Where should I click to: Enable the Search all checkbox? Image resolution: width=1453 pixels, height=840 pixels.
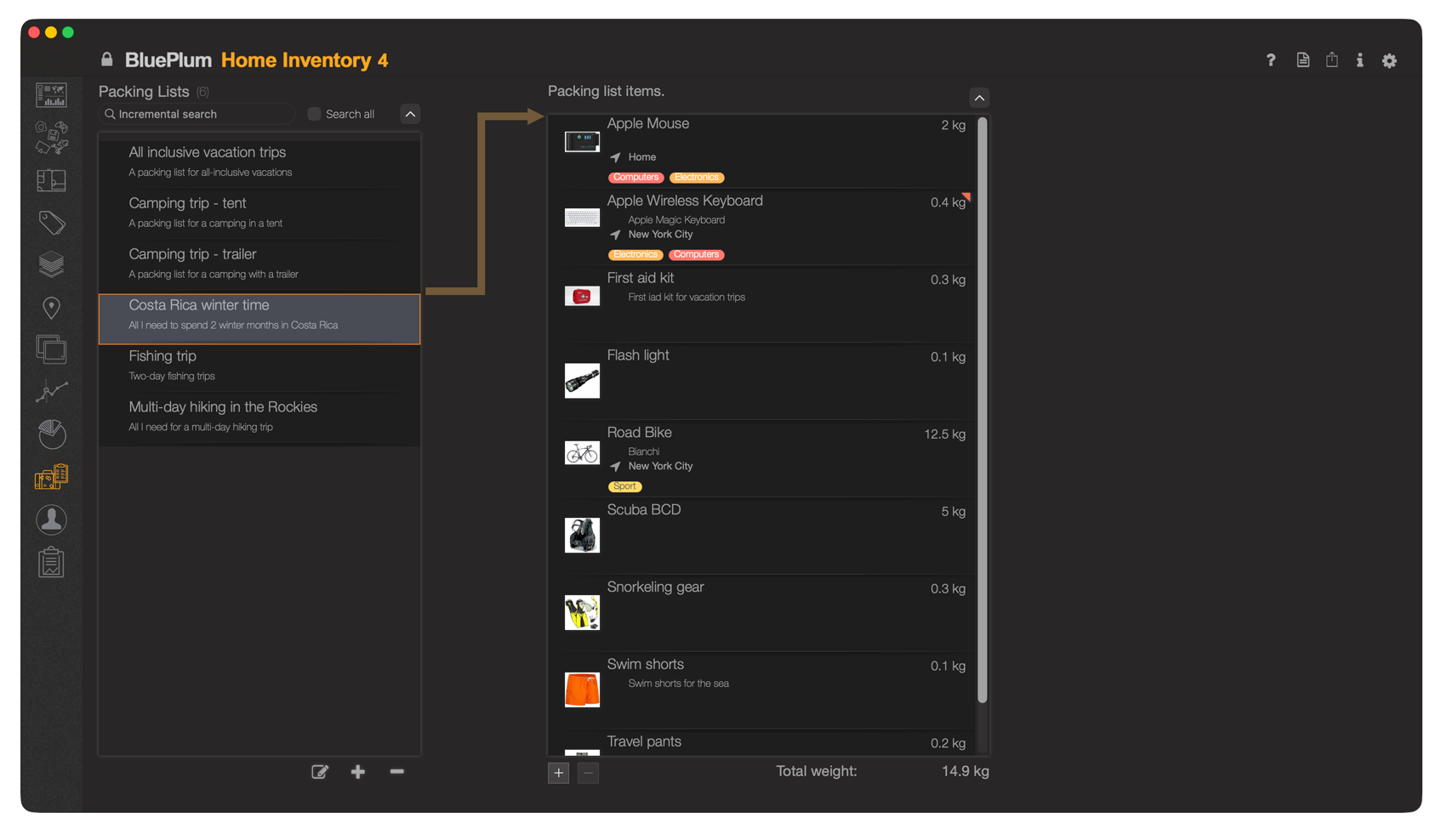(314, 114)
